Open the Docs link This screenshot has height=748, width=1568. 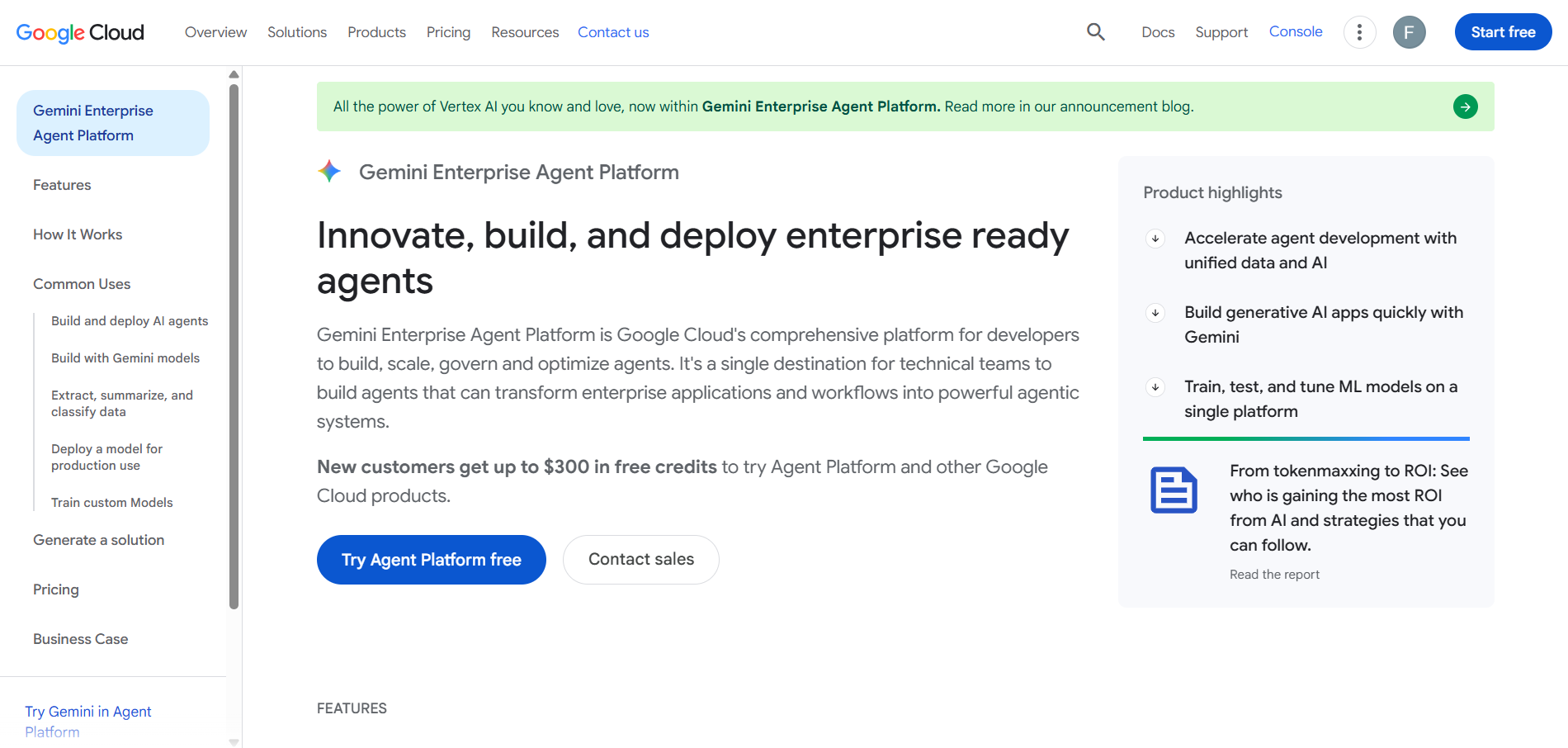pyautogui.click(x=1158, y=32)
